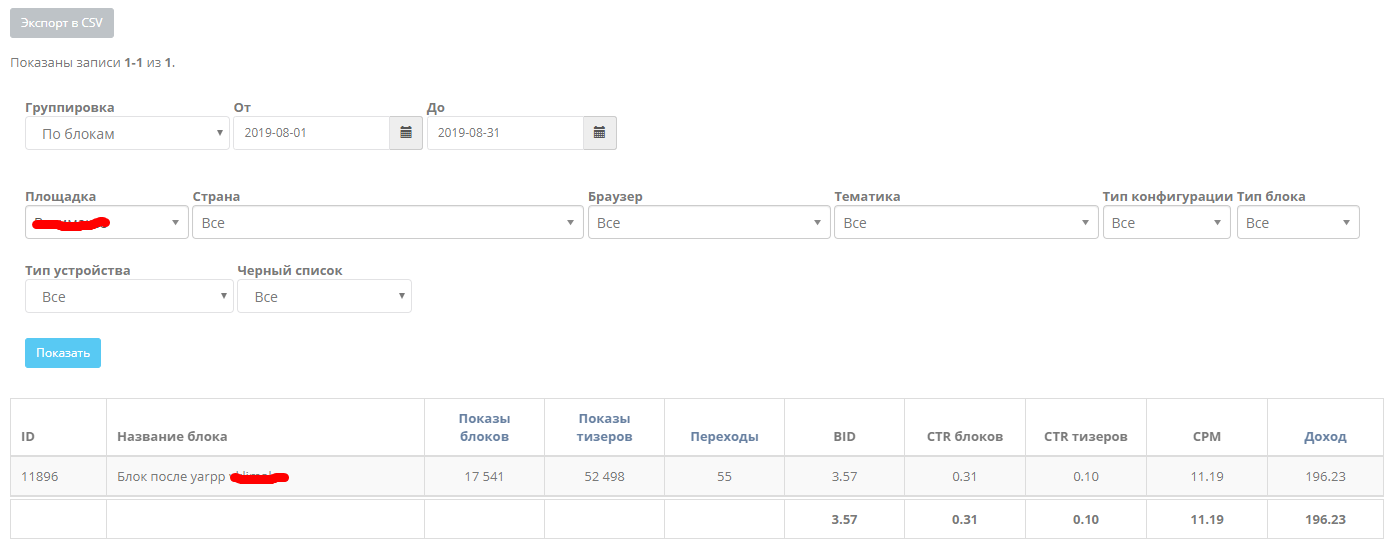
Task: Open the calendar for the От date
Action: pyautogui.click(x=406, y=133)
